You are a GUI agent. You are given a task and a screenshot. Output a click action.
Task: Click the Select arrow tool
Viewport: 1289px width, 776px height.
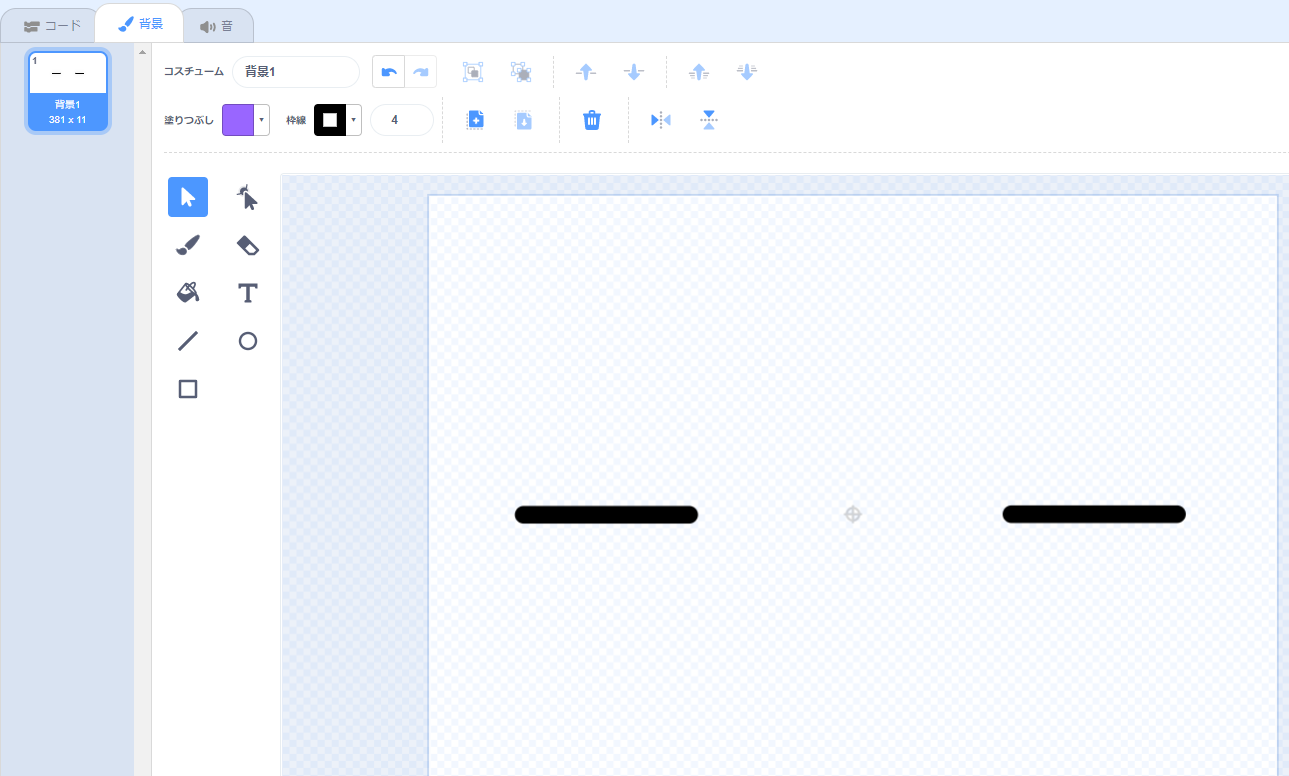pyautogui.click(x=188, y=197)
